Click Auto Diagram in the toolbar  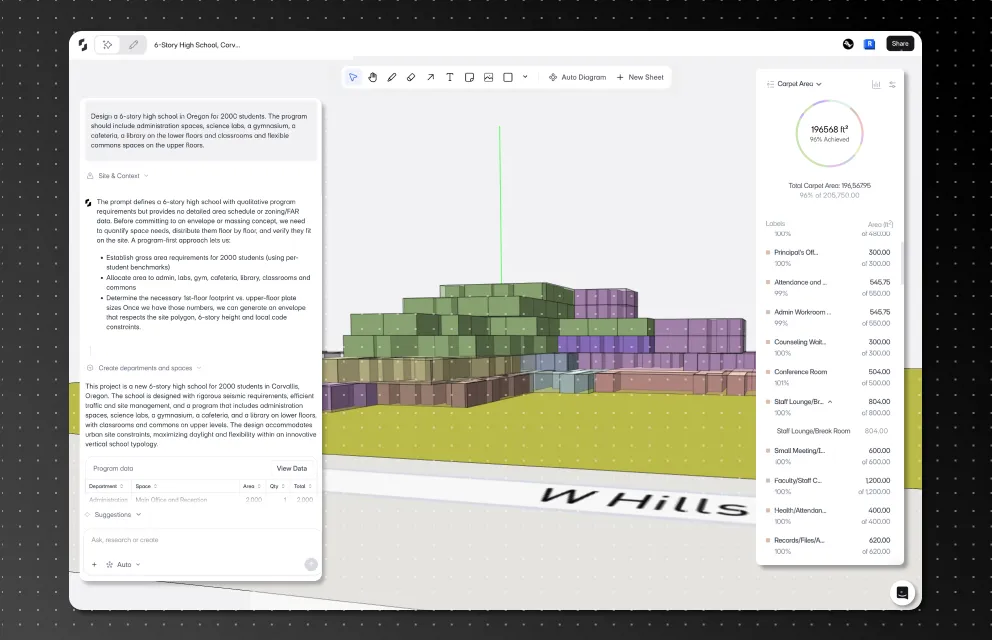click(577, 77)
